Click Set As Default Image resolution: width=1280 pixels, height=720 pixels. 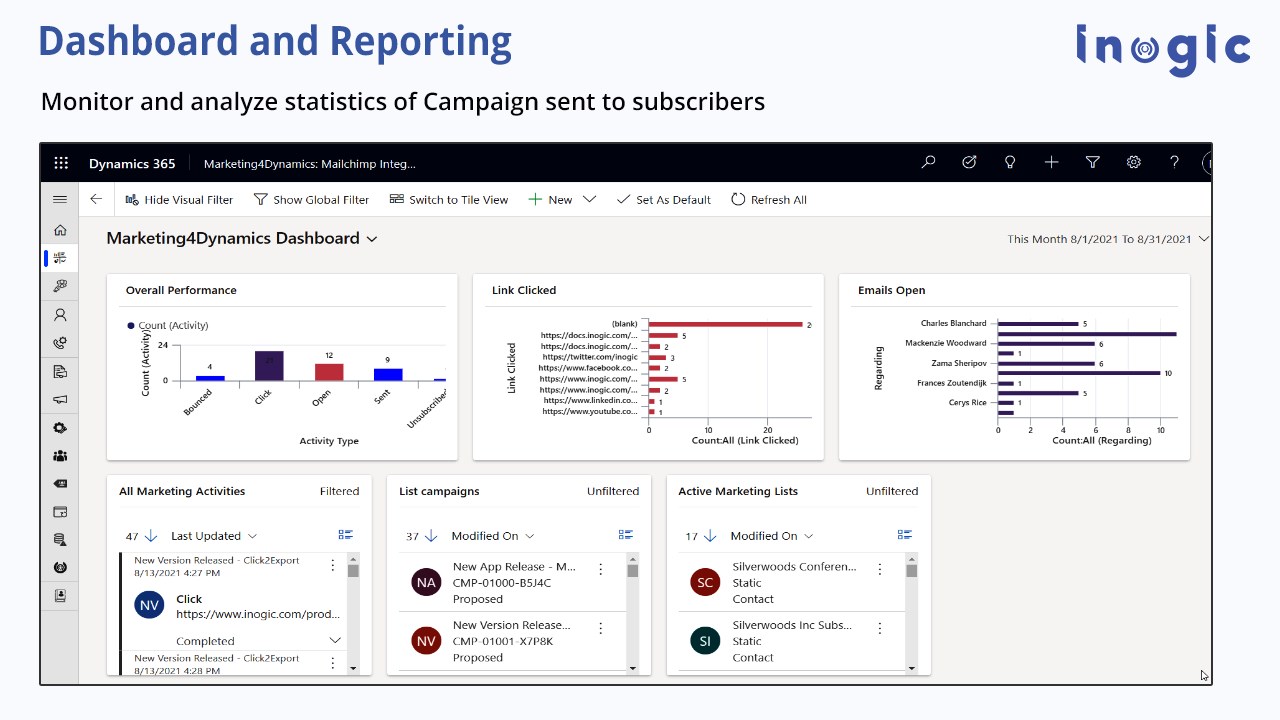[664, 200]
